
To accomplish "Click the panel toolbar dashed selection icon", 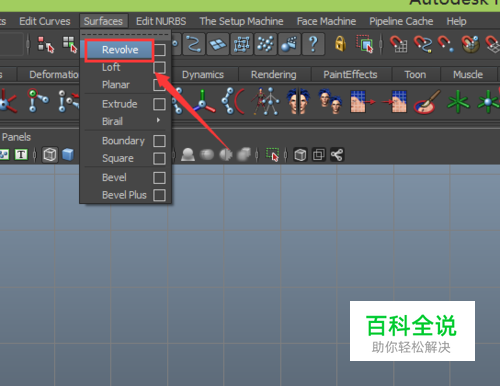I will 273,155.
